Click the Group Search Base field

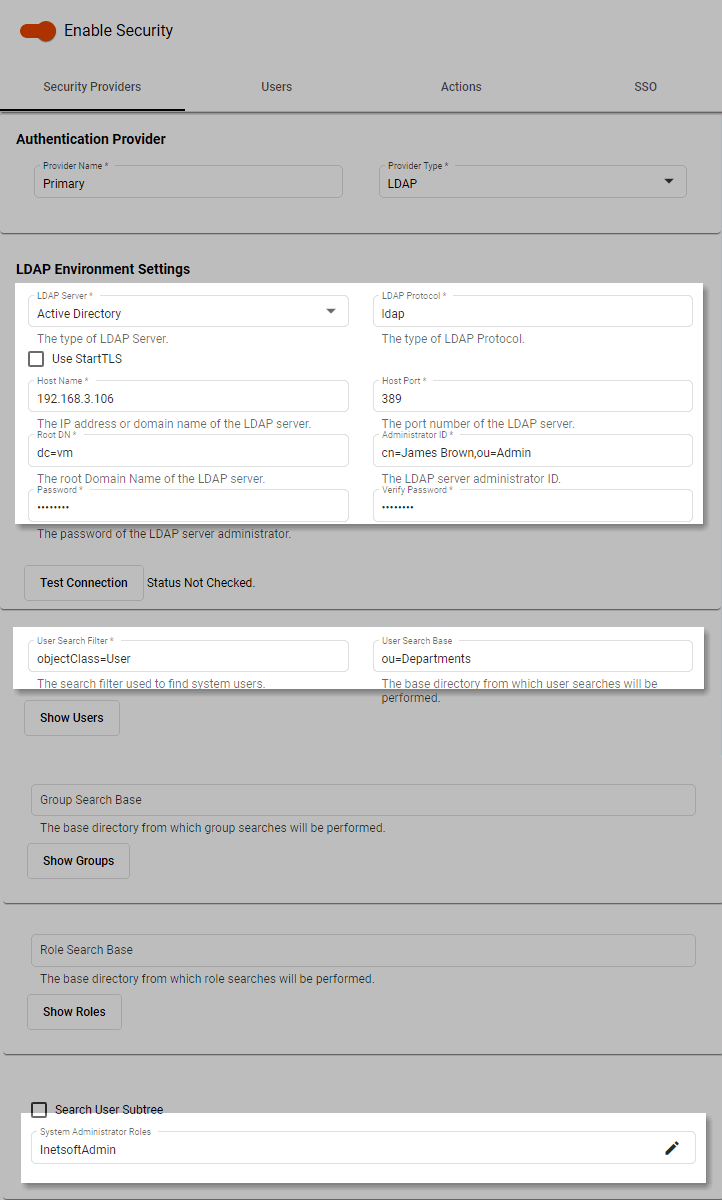pos(362,799)
